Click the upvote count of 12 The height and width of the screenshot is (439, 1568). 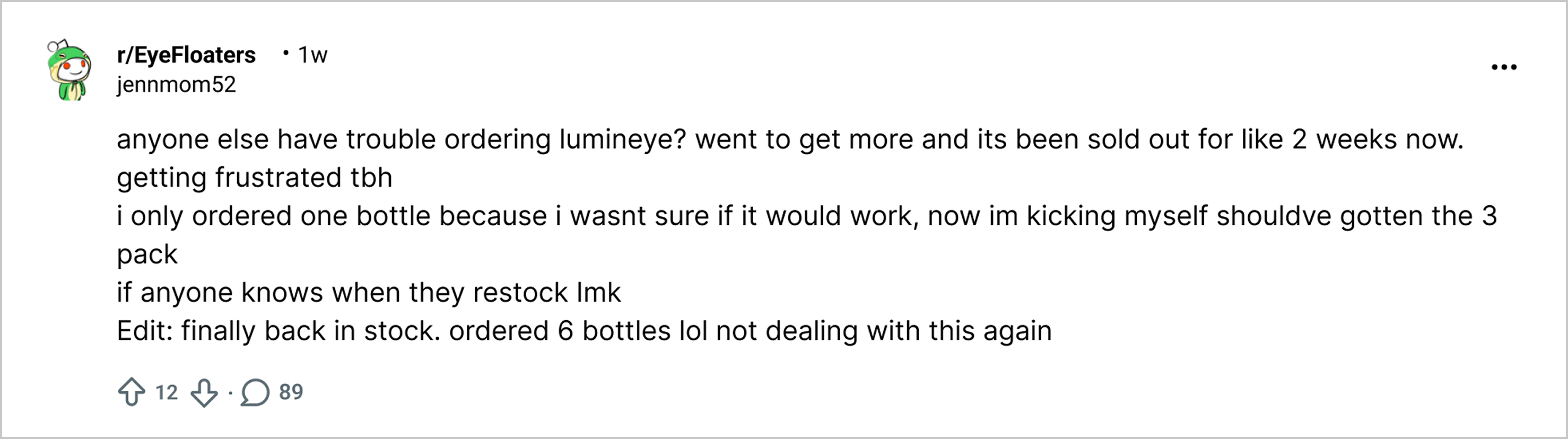(x=166, y=392)
